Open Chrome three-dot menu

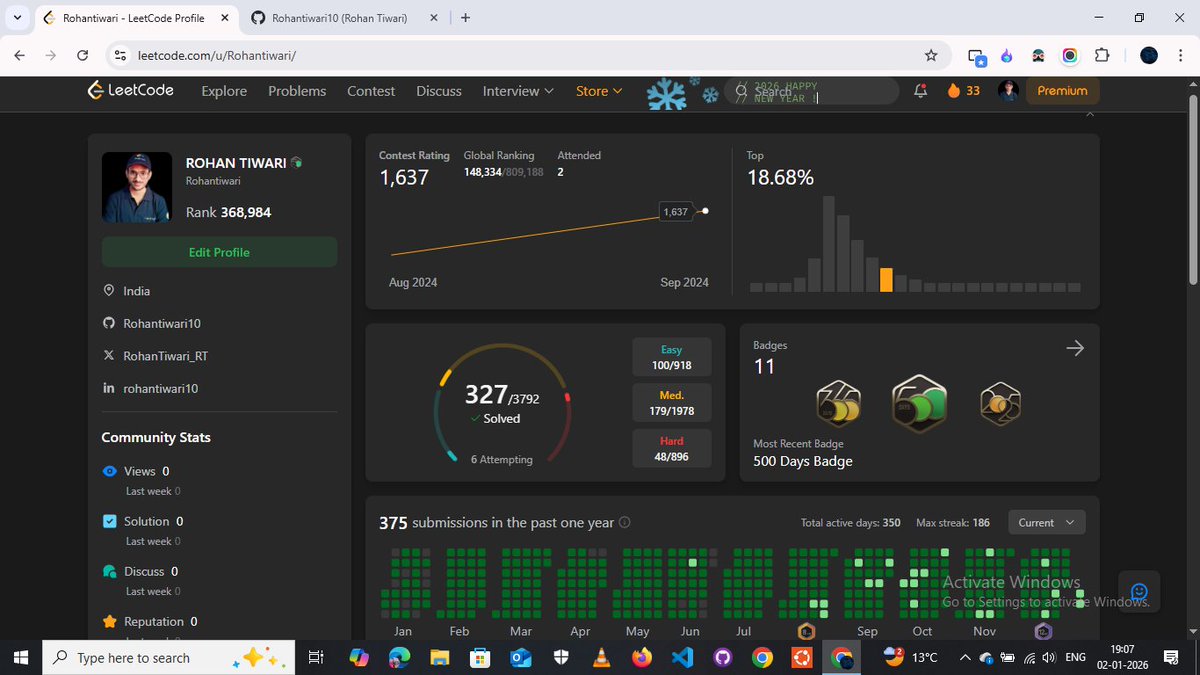point(1180,55)
